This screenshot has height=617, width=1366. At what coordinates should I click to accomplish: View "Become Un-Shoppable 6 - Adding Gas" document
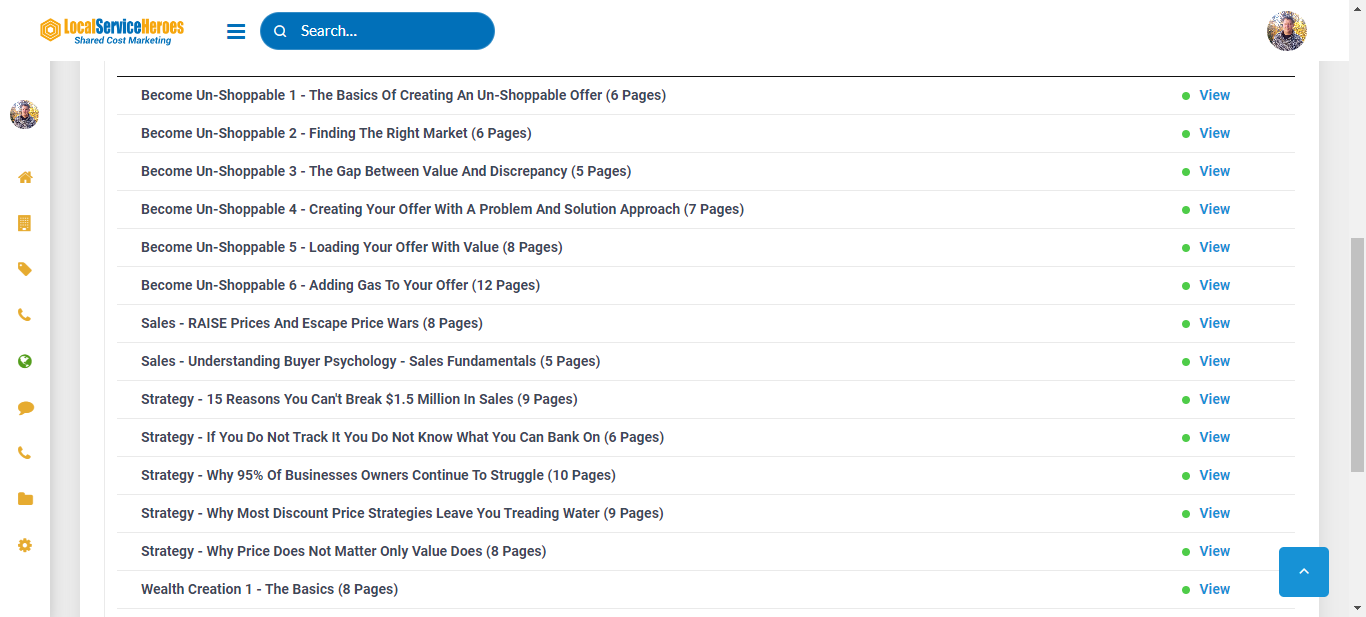[x=1214, y=285]
